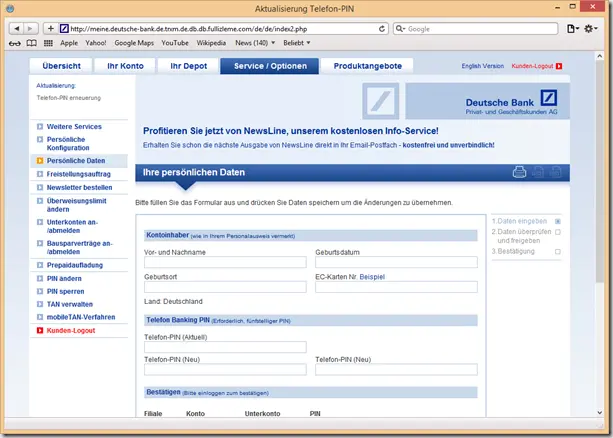Open the Wikipedia bookmark
The height and width of the screenshot is (438, 613).
211,43
